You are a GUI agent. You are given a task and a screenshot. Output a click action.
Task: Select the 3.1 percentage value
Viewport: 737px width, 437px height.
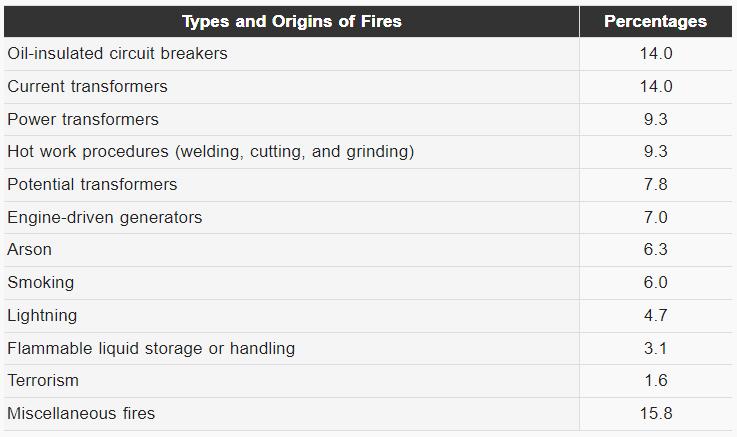(x=656, y=349)
